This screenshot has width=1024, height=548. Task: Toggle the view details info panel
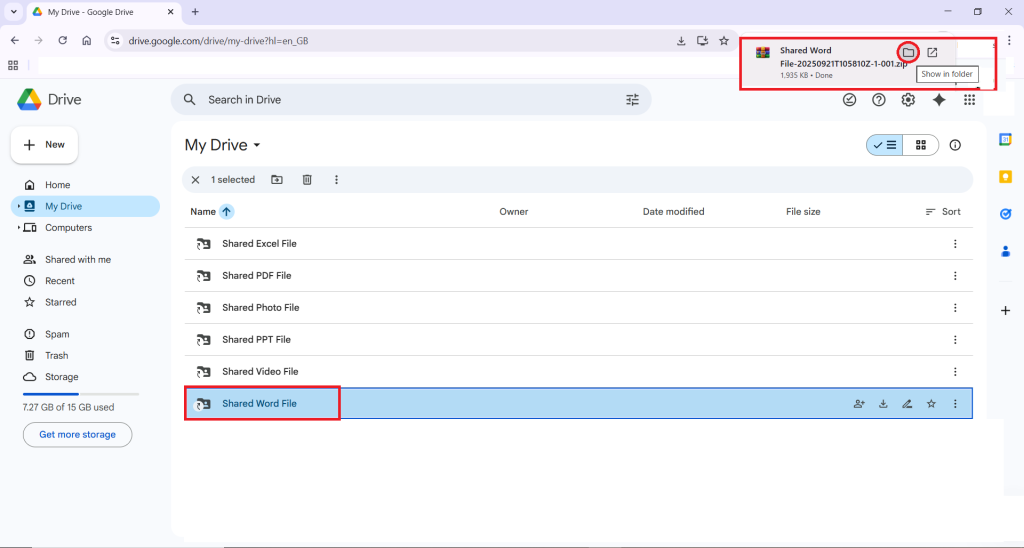955,145
